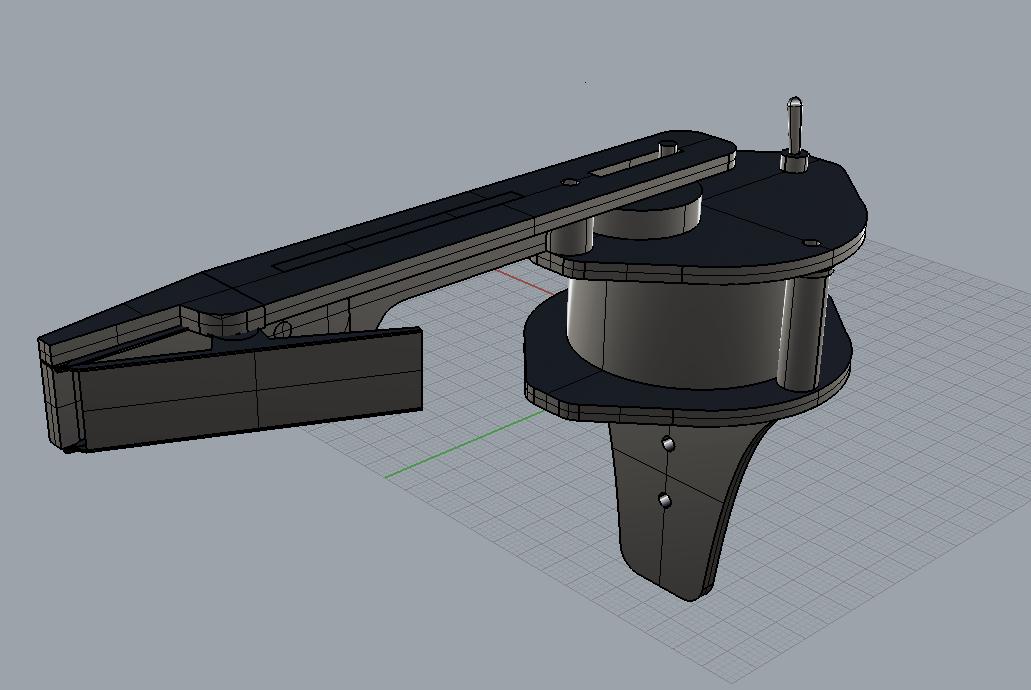Select the lower hole in the vertical fin

tap(664, 501)
